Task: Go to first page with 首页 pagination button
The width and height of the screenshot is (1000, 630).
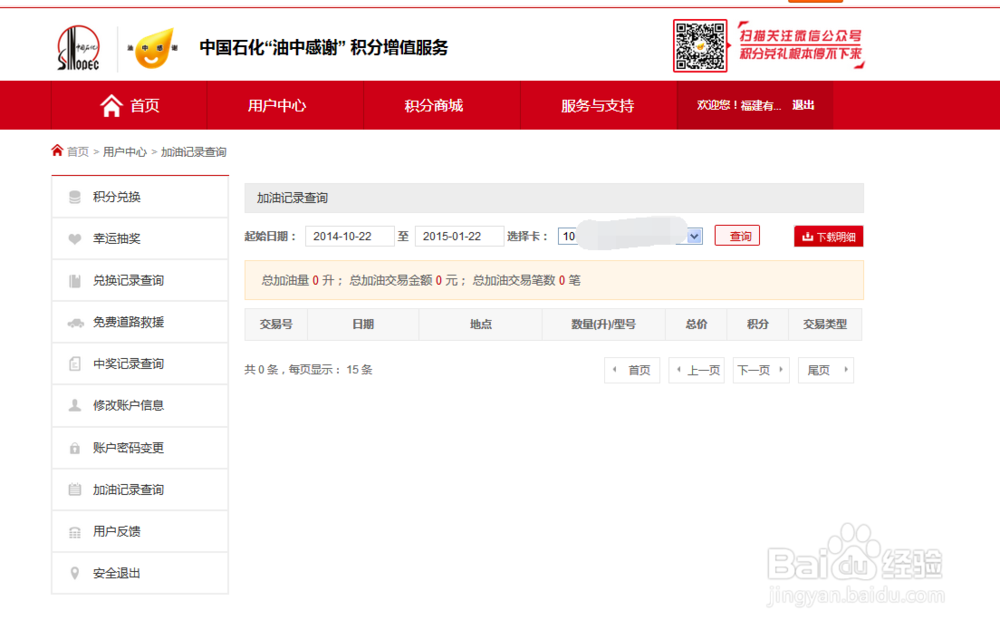Action: click(632, 370)
